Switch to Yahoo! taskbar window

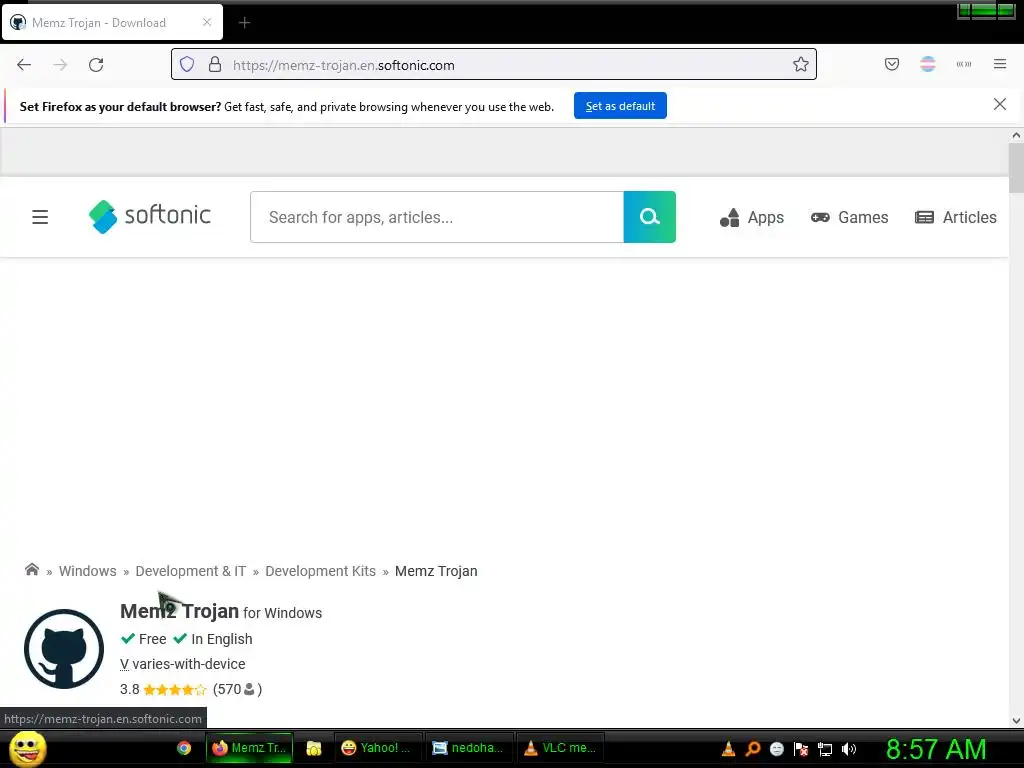377,748
